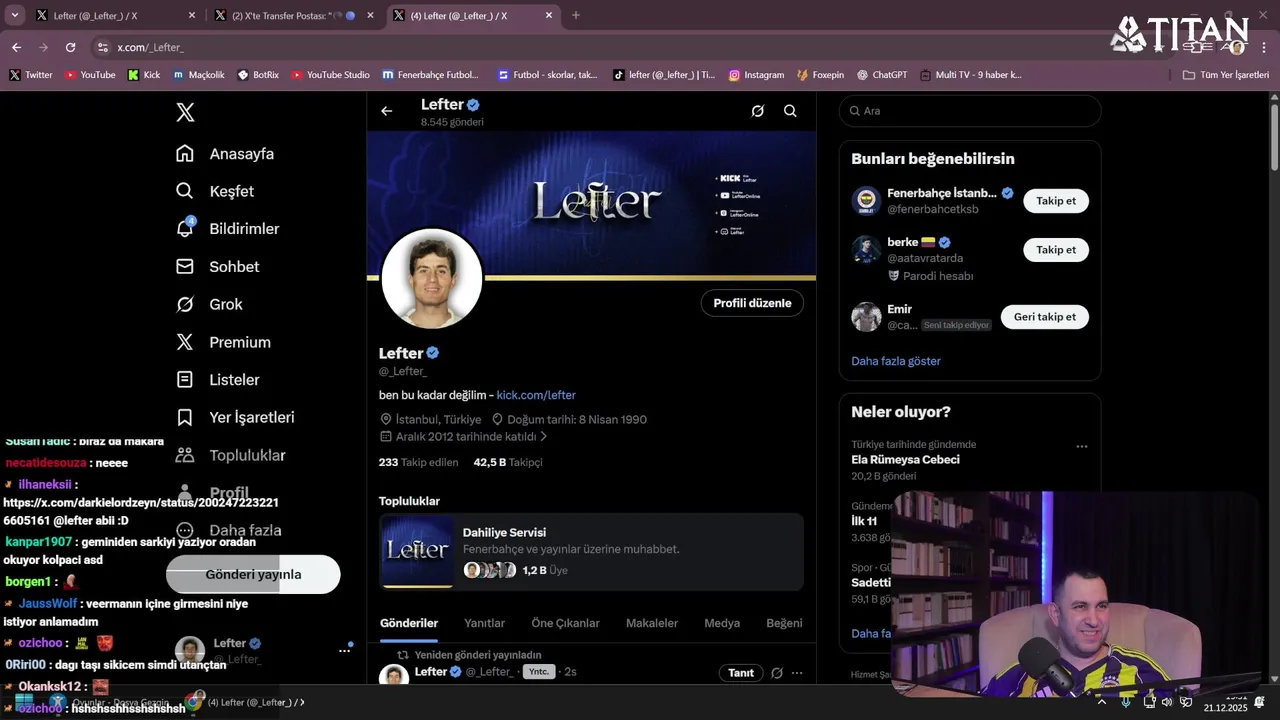Open more options for Ela Rümeysa Cebeci trend

coord(1082,446)
